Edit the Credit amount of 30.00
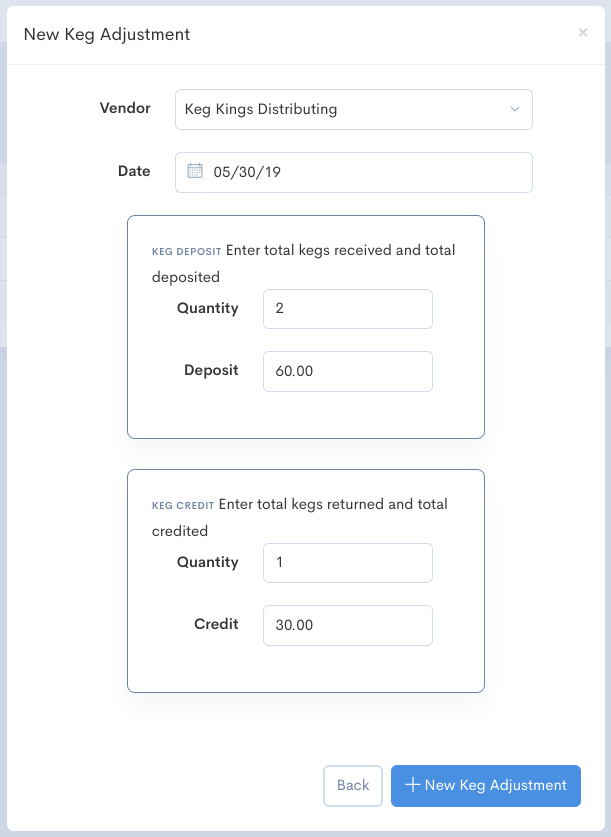Image resolution: width=611 pixels, height=837 pixels. tap(347, 625)
